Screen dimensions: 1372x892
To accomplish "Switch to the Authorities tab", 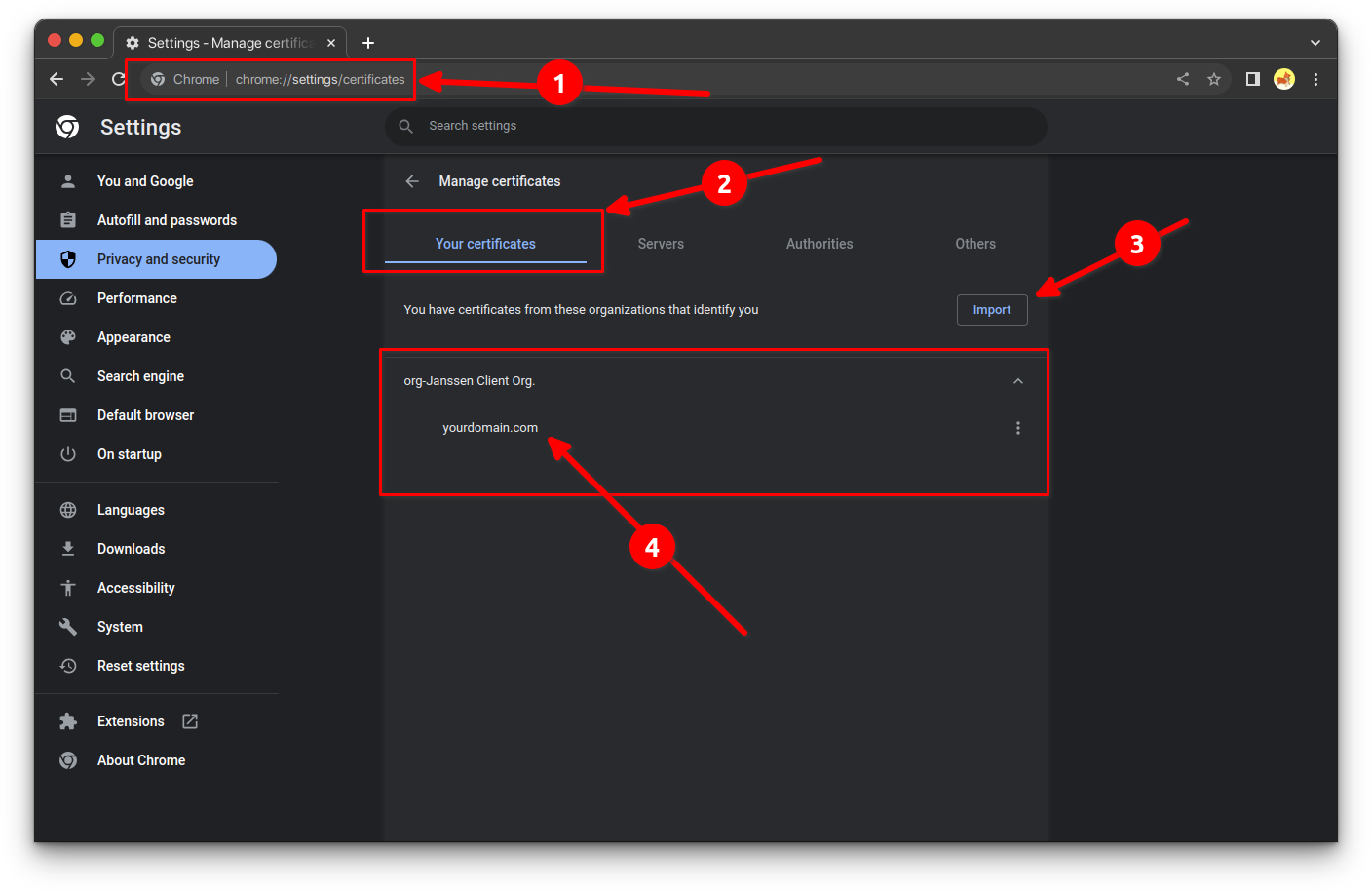I will [819, 244].
